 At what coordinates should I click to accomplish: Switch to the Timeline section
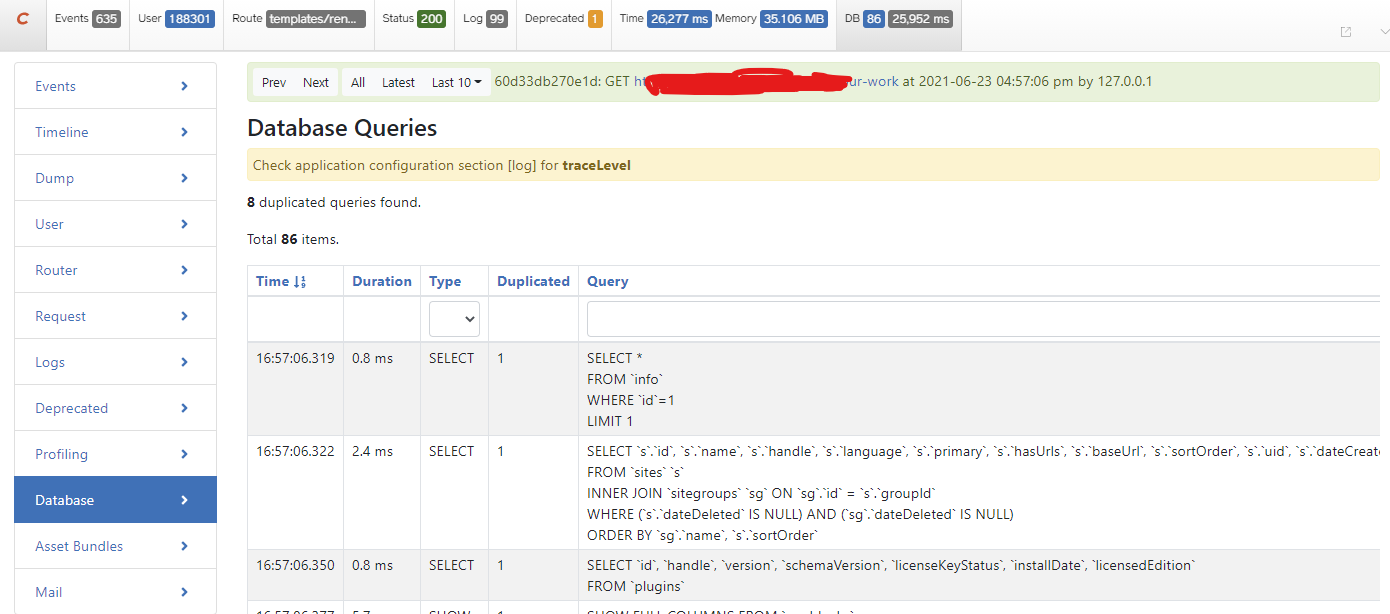pos(115,131)
